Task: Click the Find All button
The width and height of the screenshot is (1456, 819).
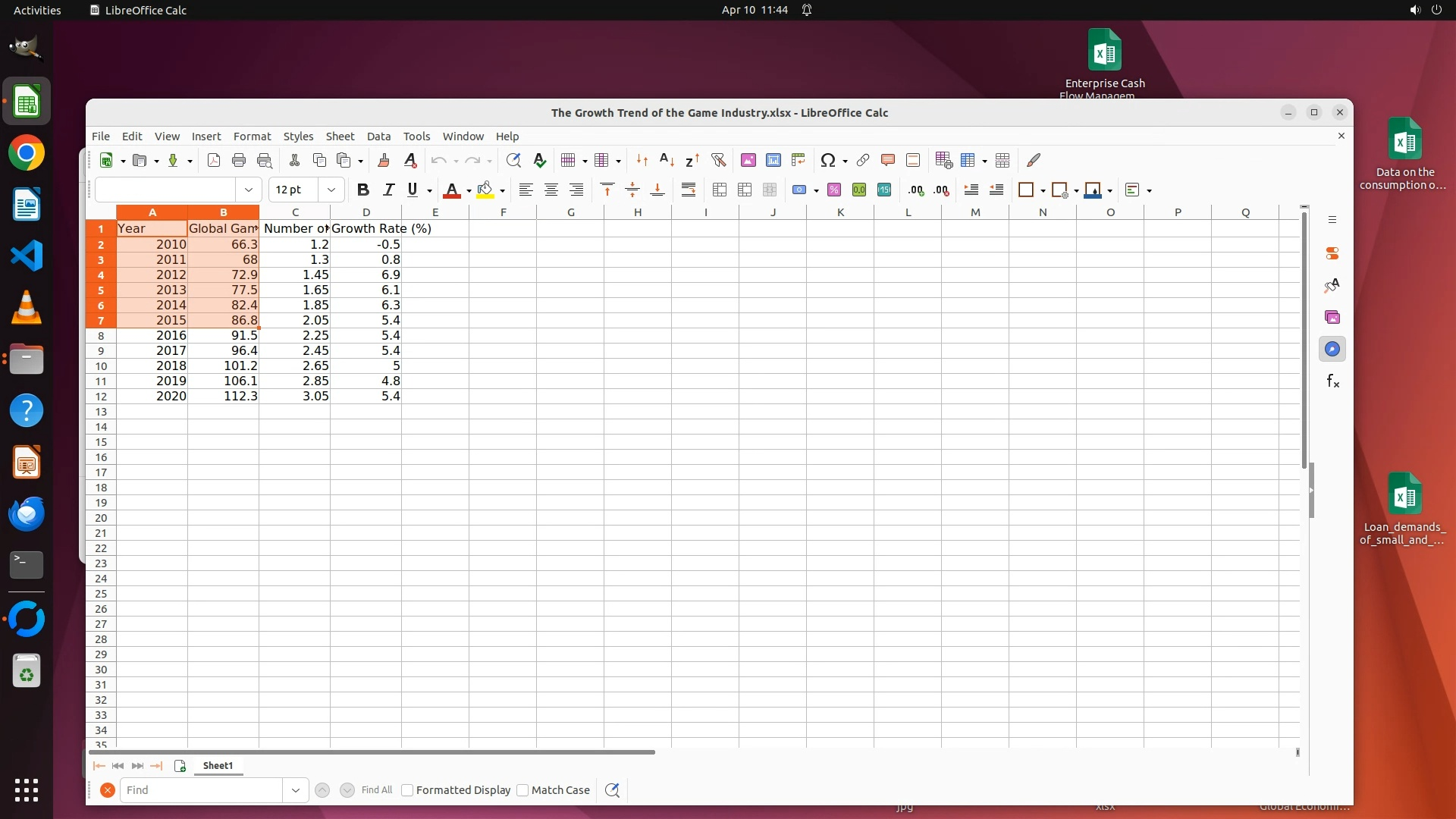Action: [x=376, y=790]
